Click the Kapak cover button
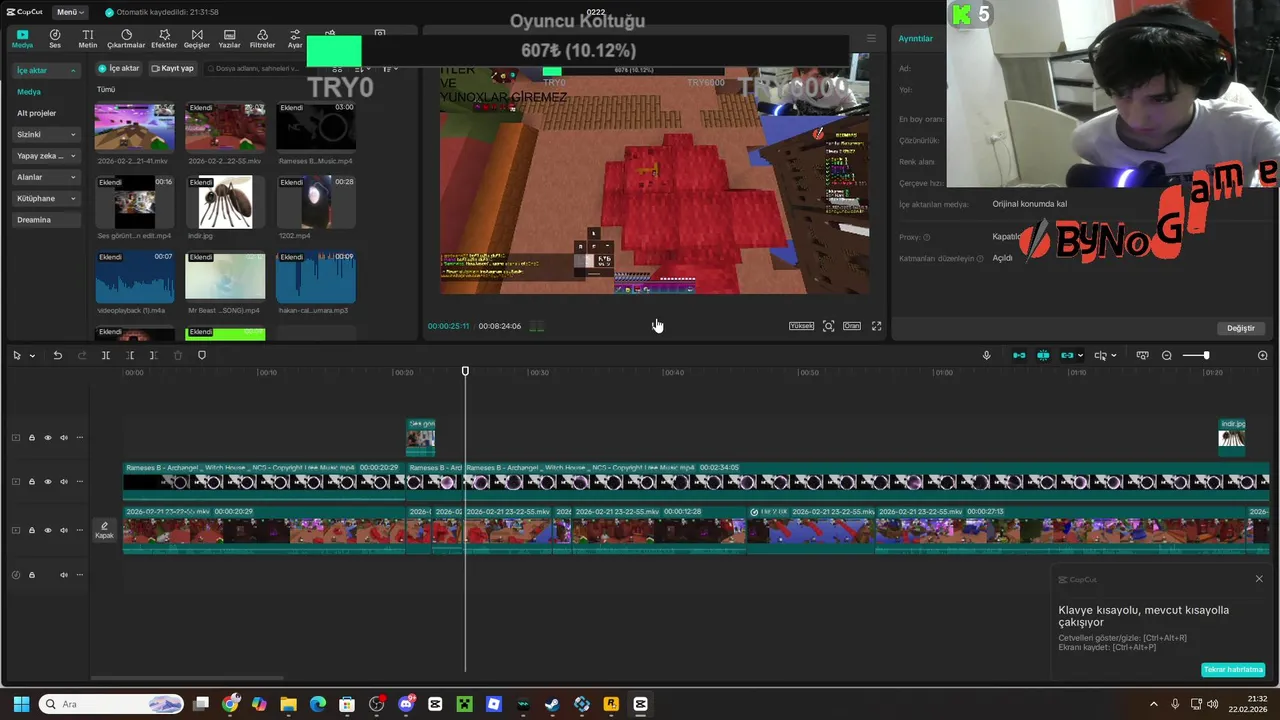Screen dimensions: 1280x720 [x=104, y=530]
